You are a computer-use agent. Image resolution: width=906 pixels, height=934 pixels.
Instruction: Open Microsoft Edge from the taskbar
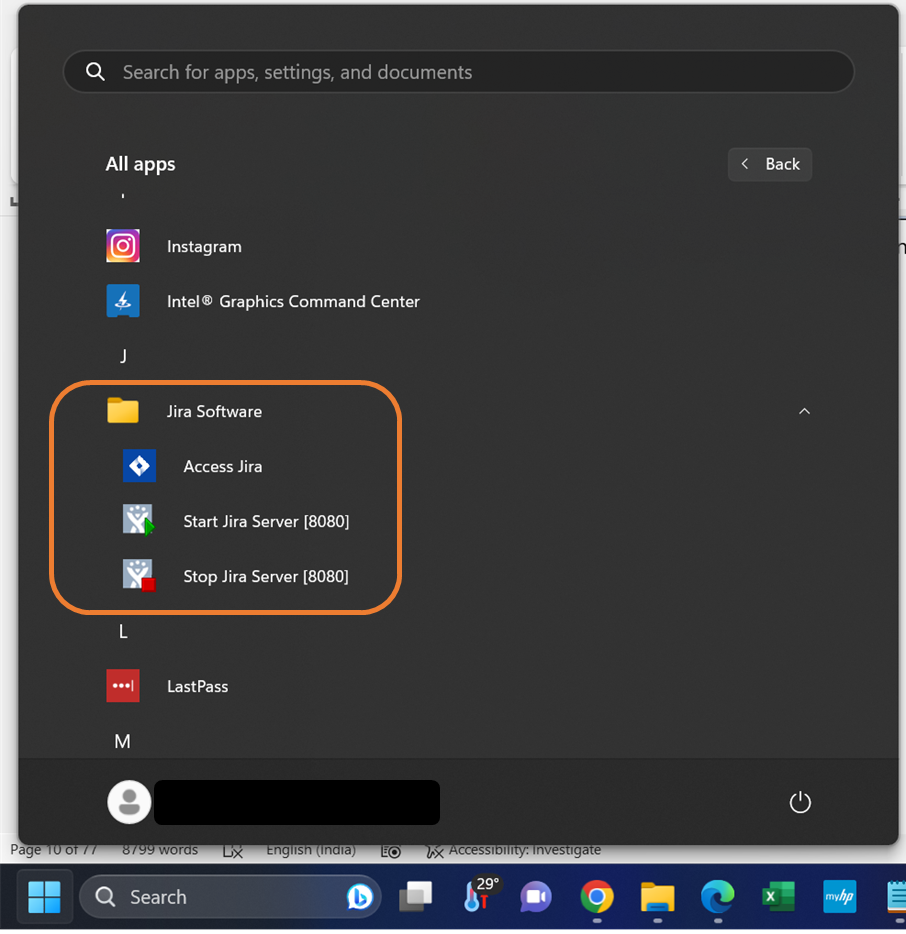(718, 896)
